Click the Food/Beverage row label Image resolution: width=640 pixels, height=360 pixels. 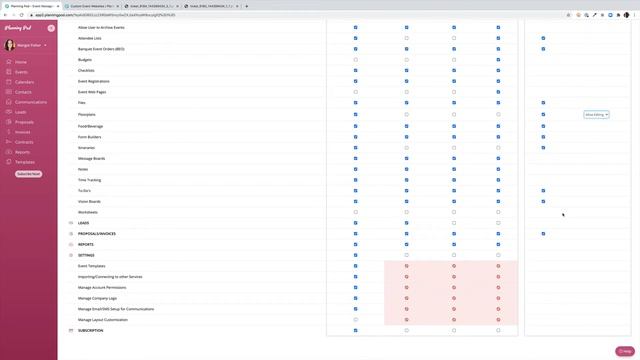pyautogui.click(x=90, y=127)
